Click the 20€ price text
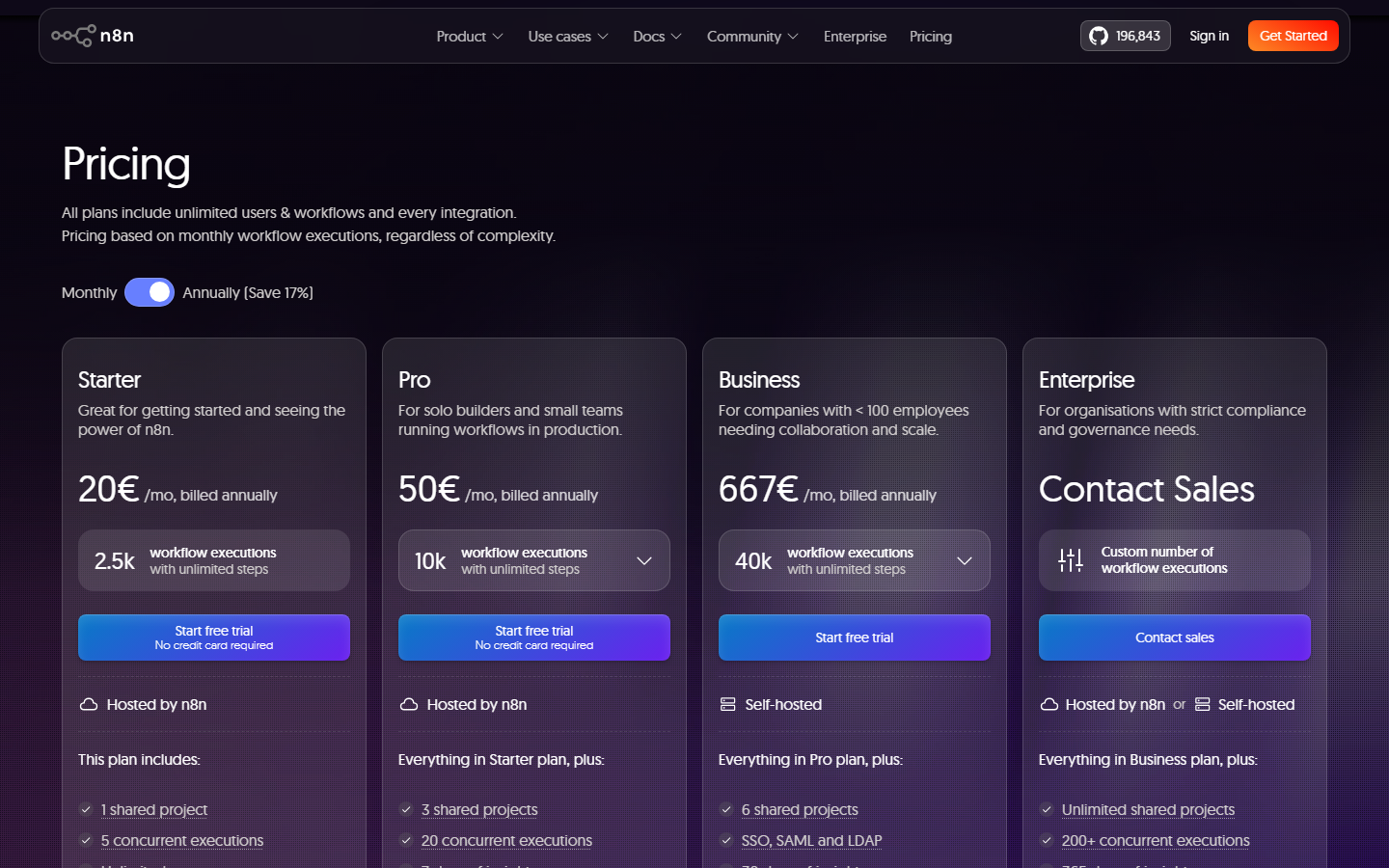The image size is (1389, 868). tap(109, 489)
